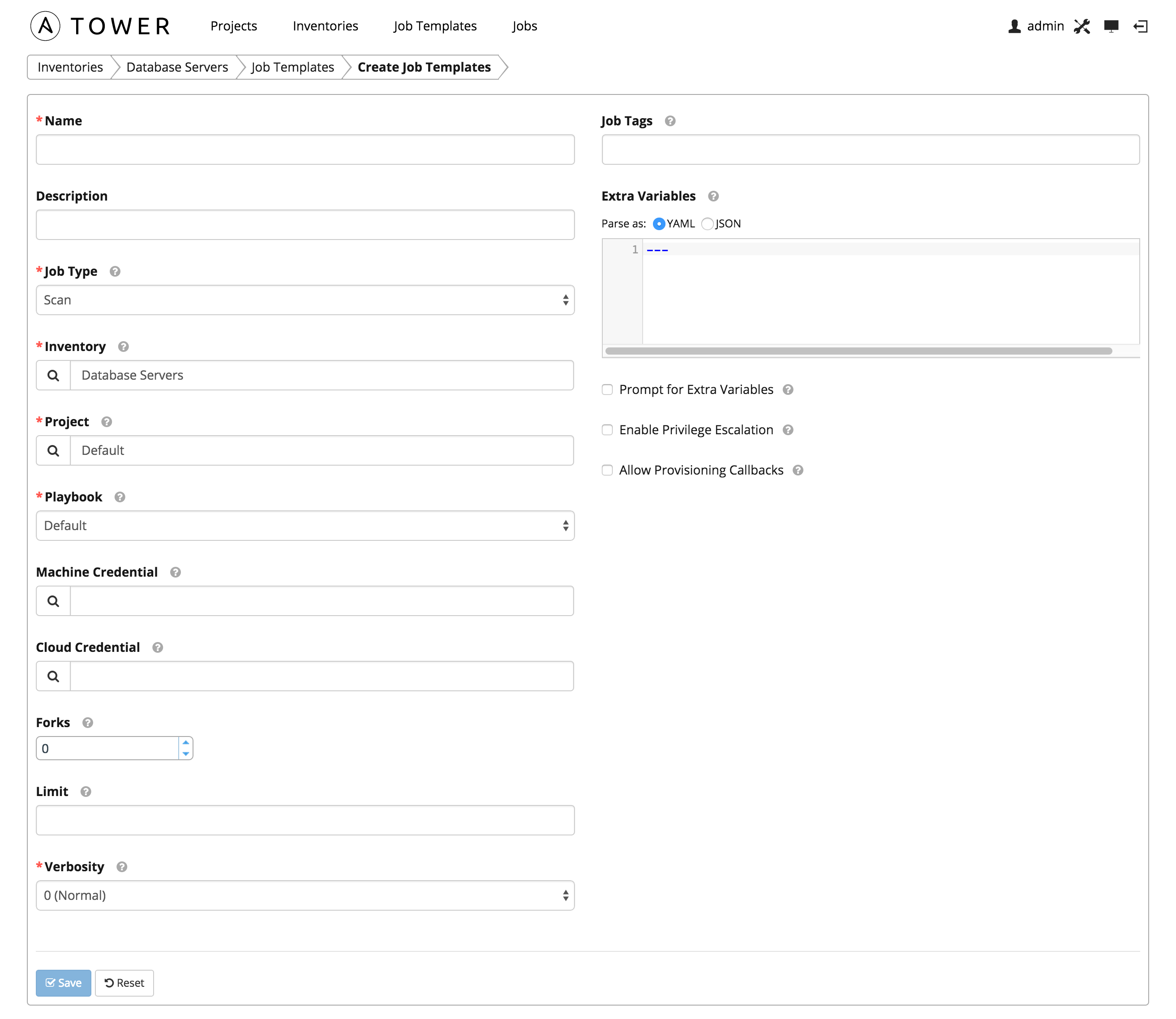Click the logout icon
Screen dimensions: 1176x1019
(1141, 26)
